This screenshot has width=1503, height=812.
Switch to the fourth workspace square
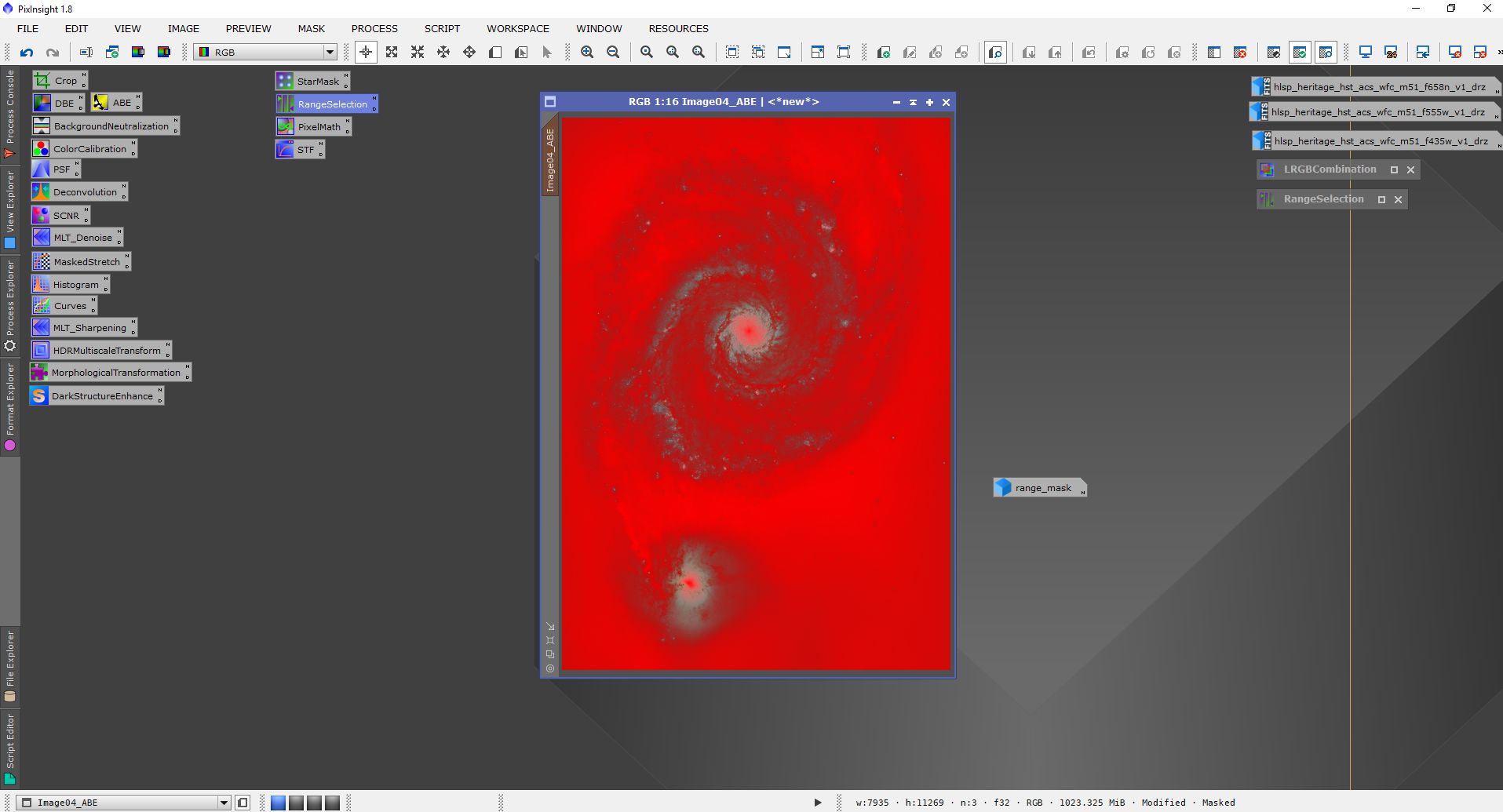(x=332, y=803)
